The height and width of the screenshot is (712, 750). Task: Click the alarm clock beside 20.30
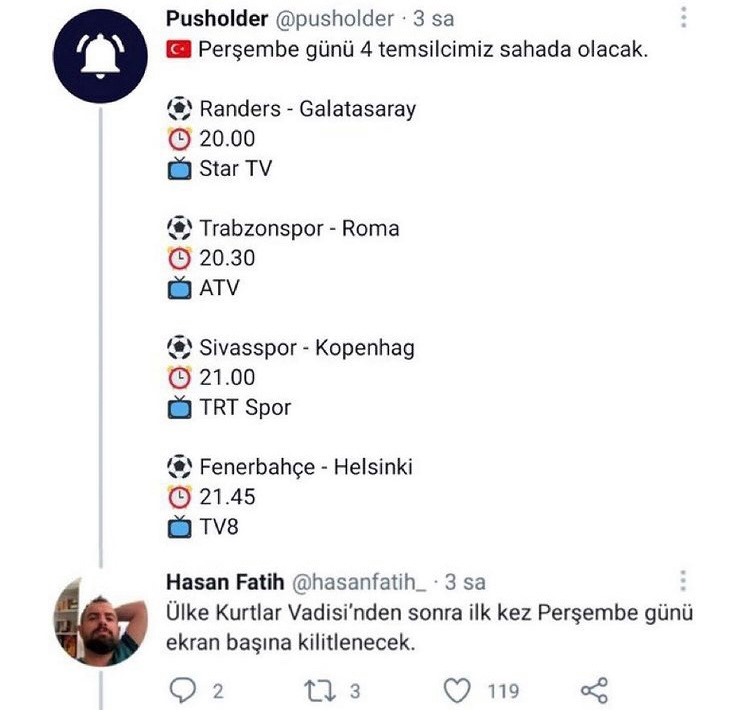178,258
